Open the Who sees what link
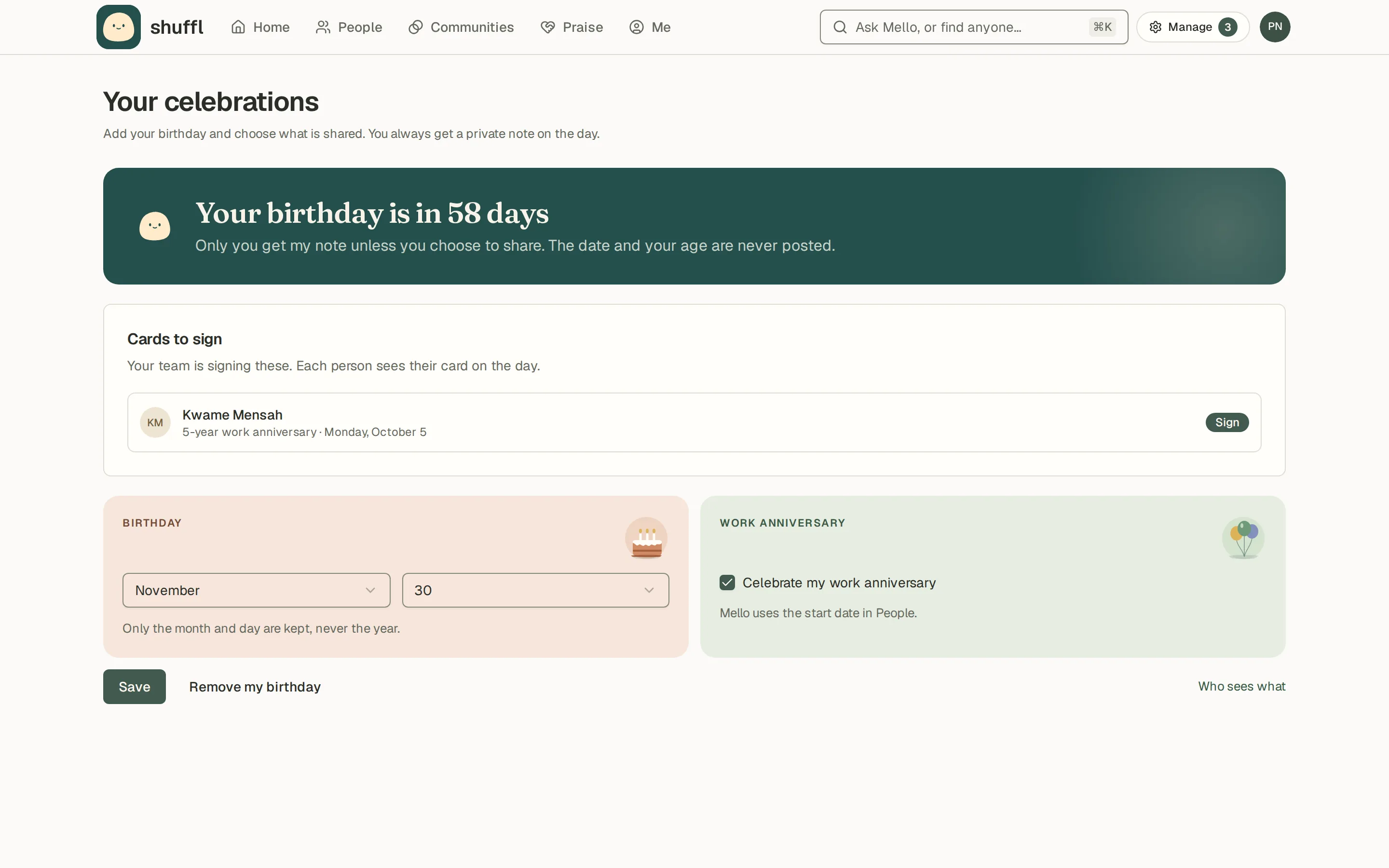This screenshot has height=868, width=1389. pos(1241,686)
